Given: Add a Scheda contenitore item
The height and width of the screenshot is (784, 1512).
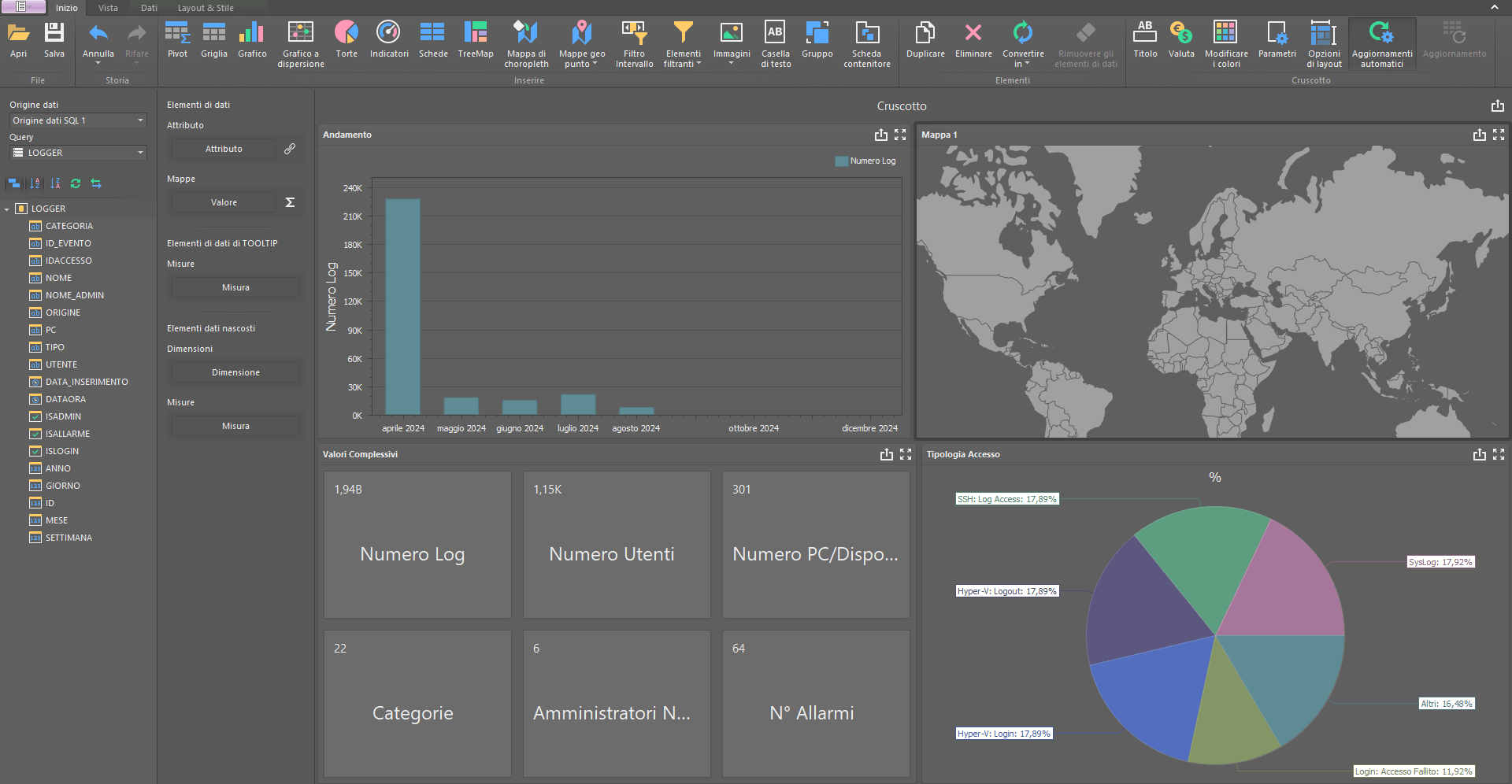Looking at the screenshot, I should [867, 45].
